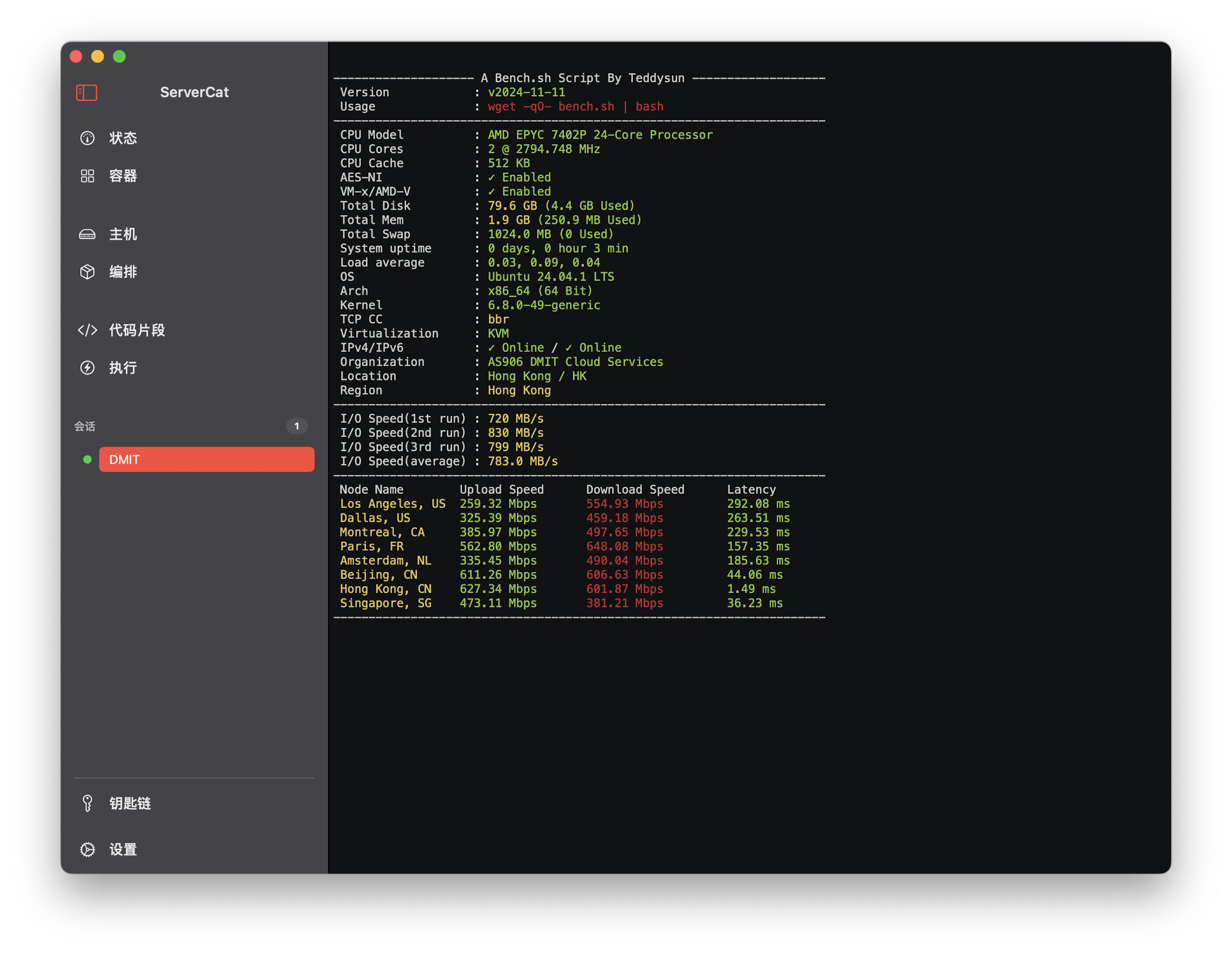Click the 钥匙链 key icon
Image resolution: width=1232 pixels, height=954 pixels.
click(x=87, y=803)
